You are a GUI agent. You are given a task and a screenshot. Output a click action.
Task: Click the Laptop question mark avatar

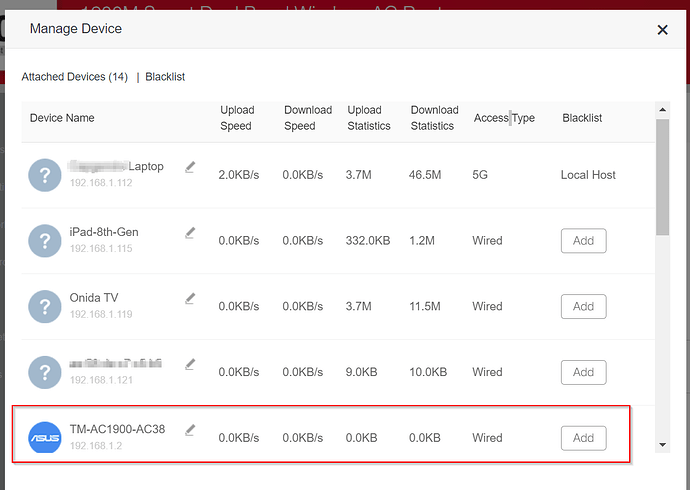point(45,175)
